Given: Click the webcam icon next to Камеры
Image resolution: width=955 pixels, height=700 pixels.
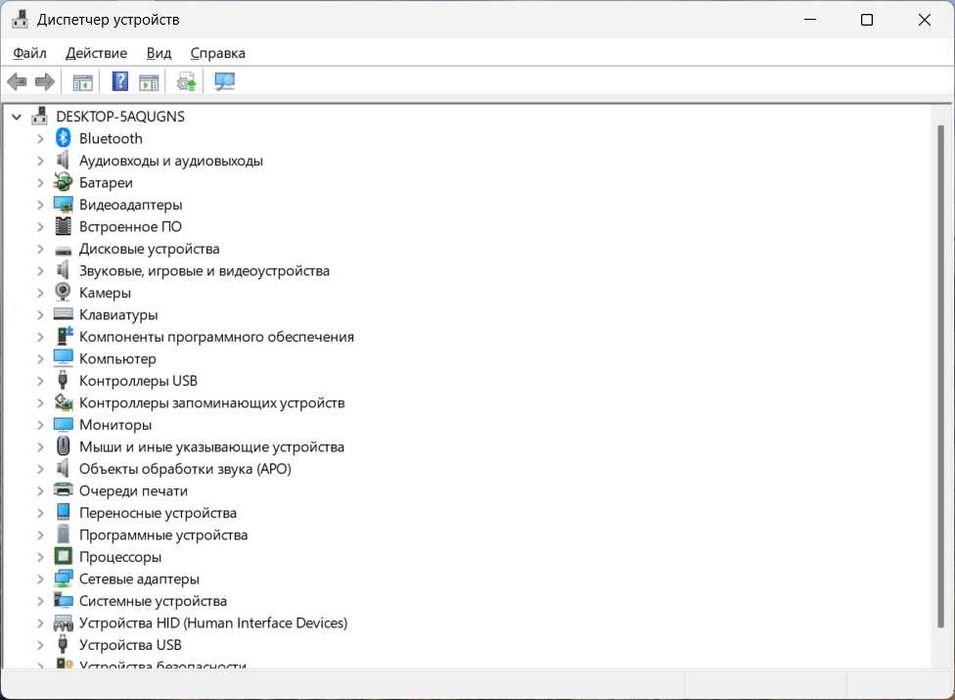Looking at the screenshot, I should 63,292.
